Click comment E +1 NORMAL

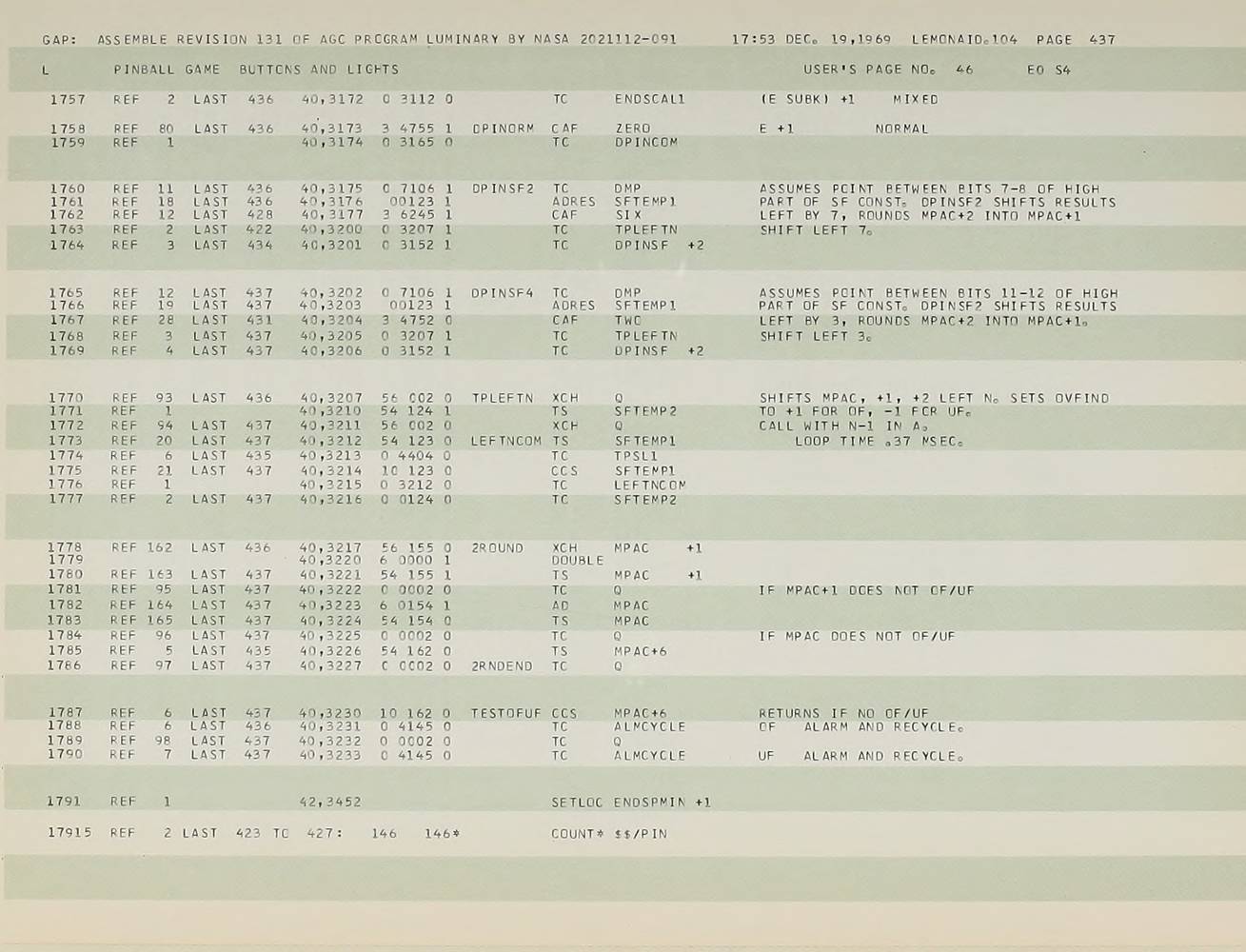click(843, 129)
